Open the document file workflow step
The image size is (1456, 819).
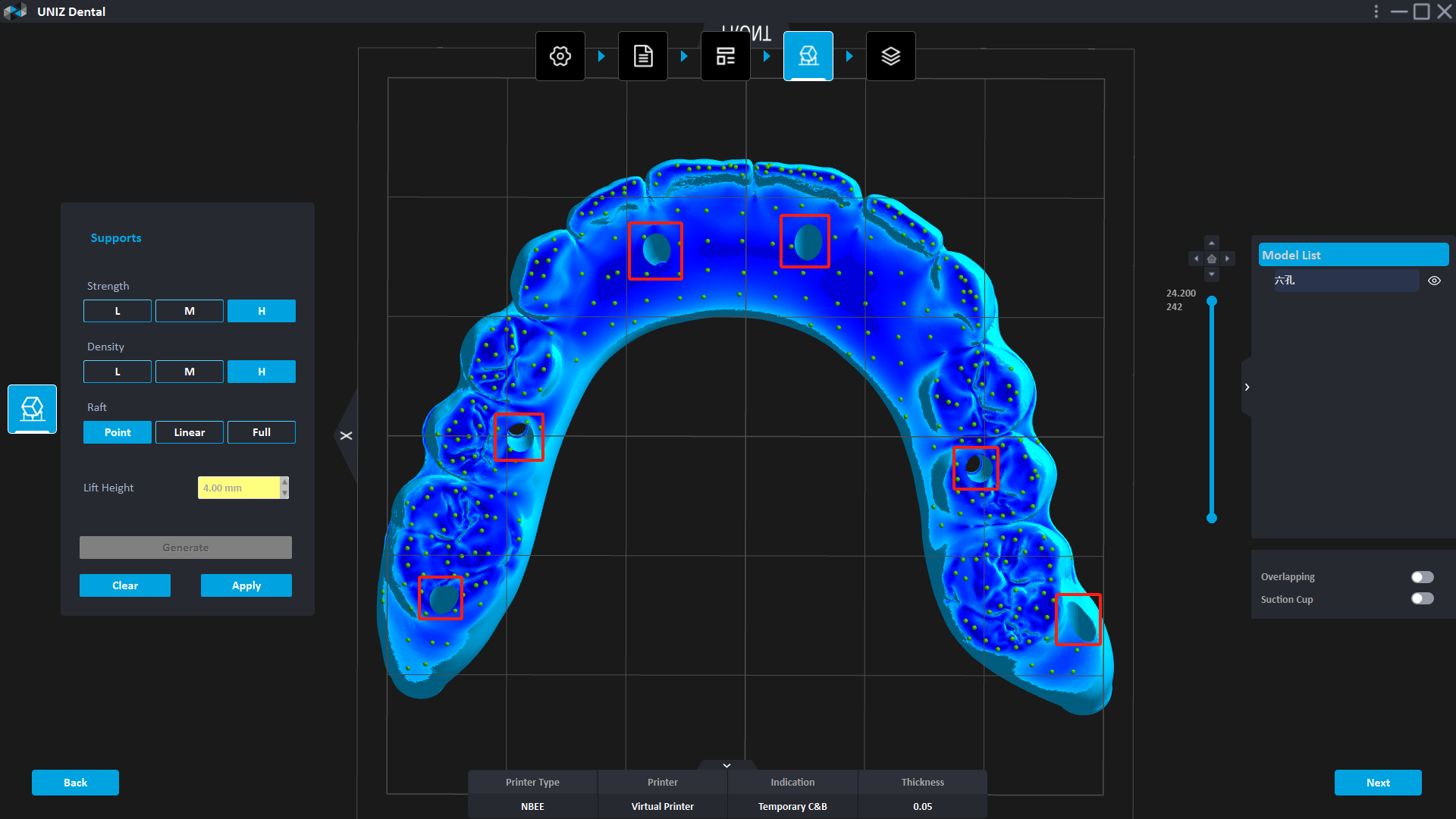(x=642, y=56)
